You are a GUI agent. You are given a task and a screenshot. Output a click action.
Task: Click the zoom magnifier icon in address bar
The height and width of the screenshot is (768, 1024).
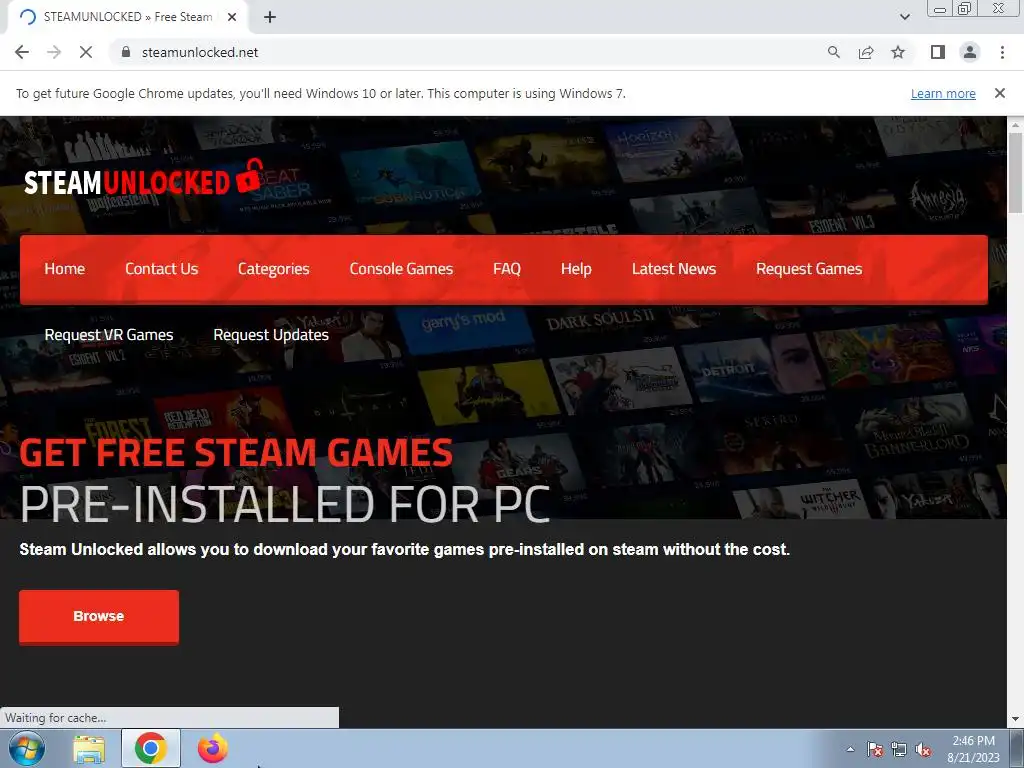(834, 52)
